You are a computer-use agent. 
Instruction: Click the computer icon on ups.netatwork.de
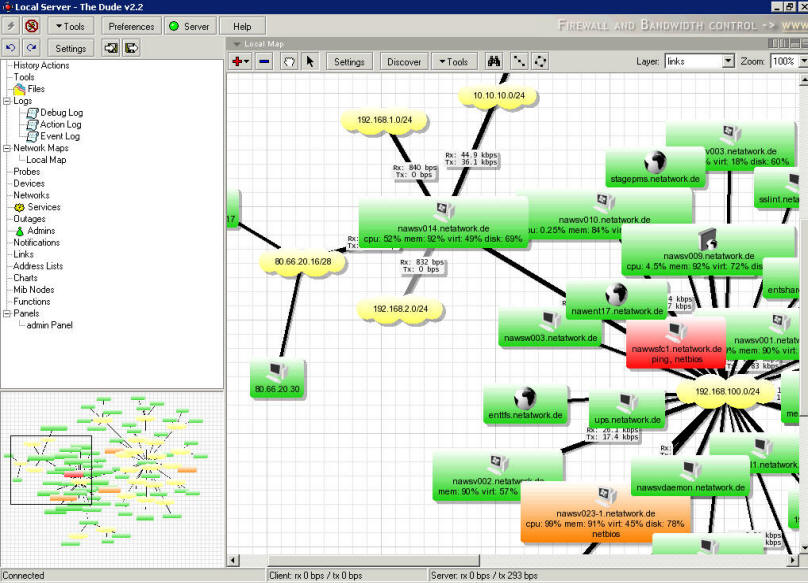pos(627,402)
